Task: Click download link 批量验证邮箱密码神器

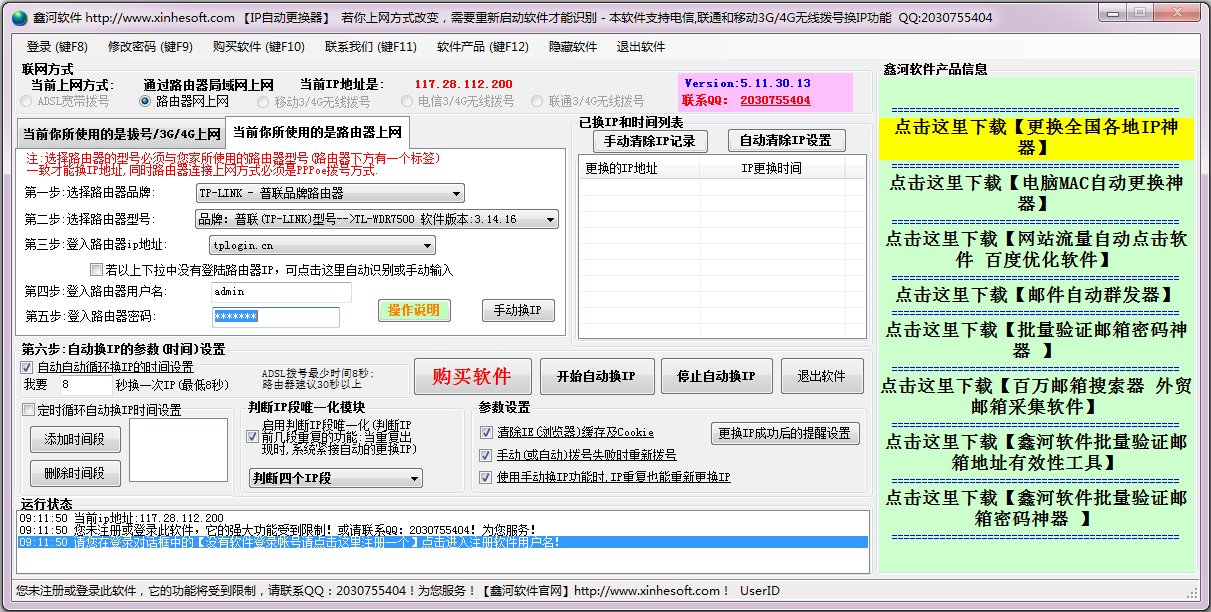Action: click(x=1036, y=339)
